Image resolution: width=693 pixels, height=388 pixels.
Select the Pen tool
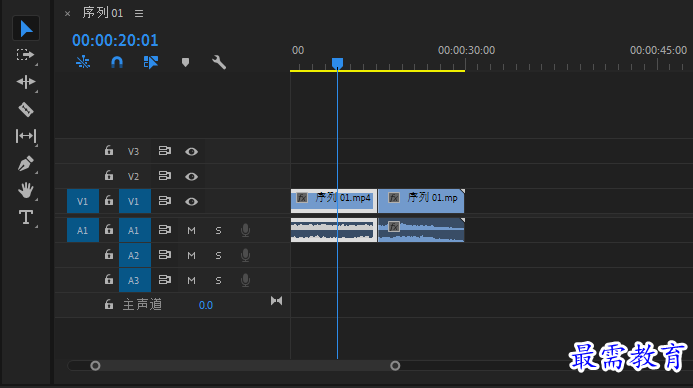[26, 163]
